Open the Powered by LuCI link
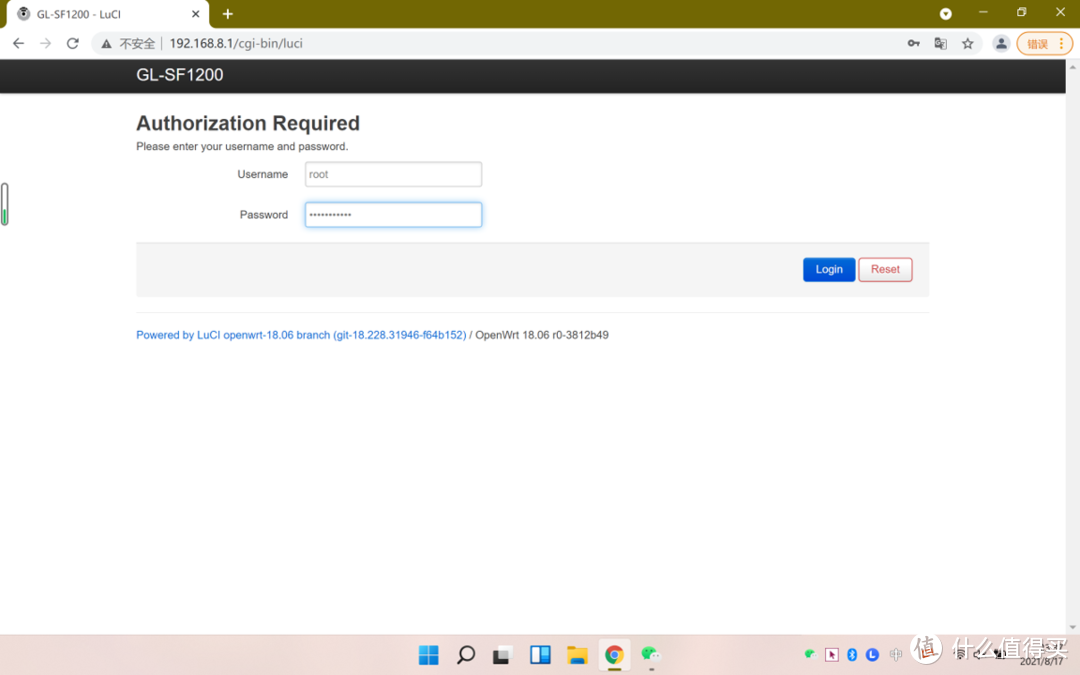This screenshot has height=675, width=1080. (x=301, y=335)
